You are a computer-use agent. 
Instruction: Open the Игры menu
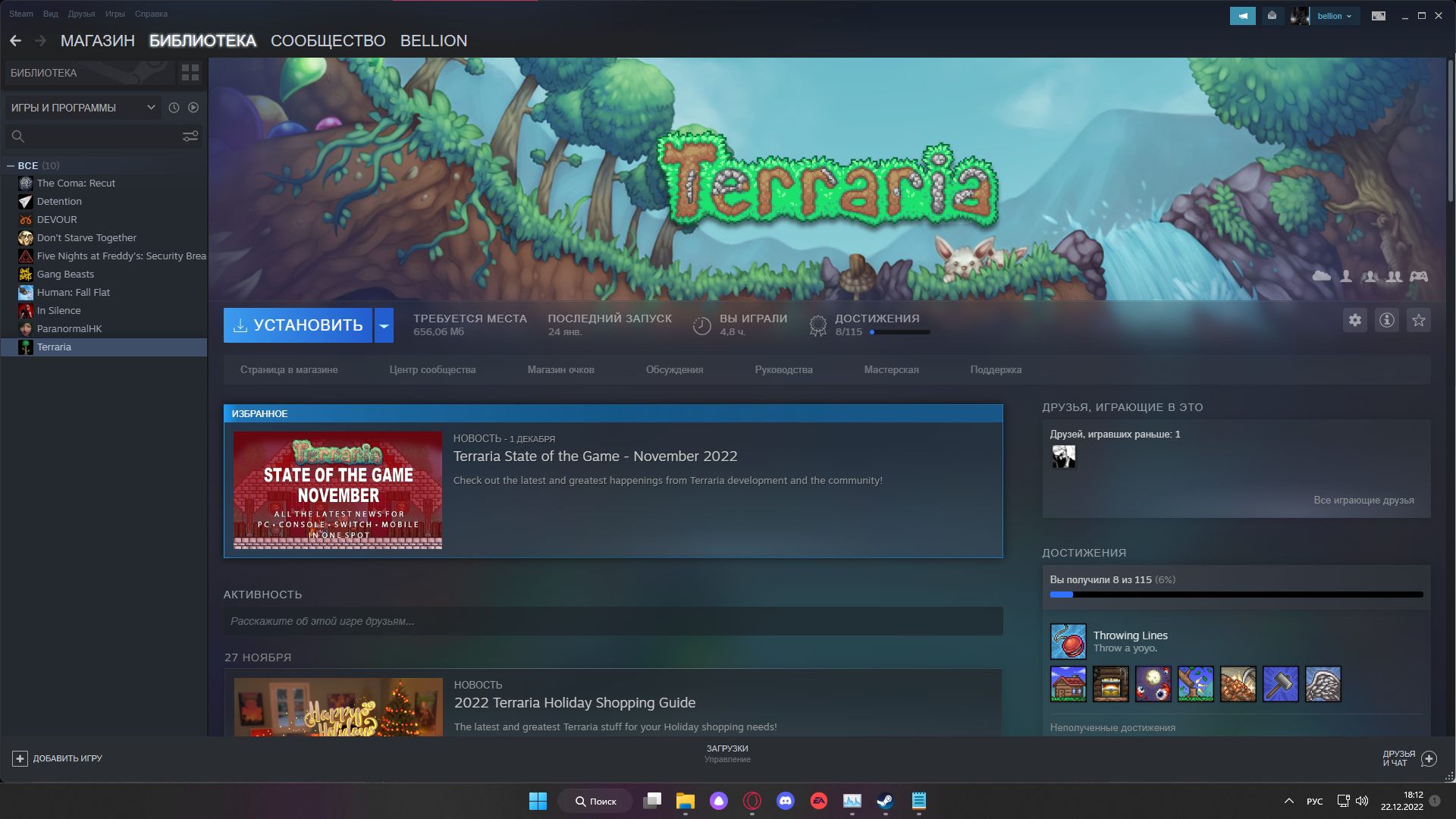115,14
